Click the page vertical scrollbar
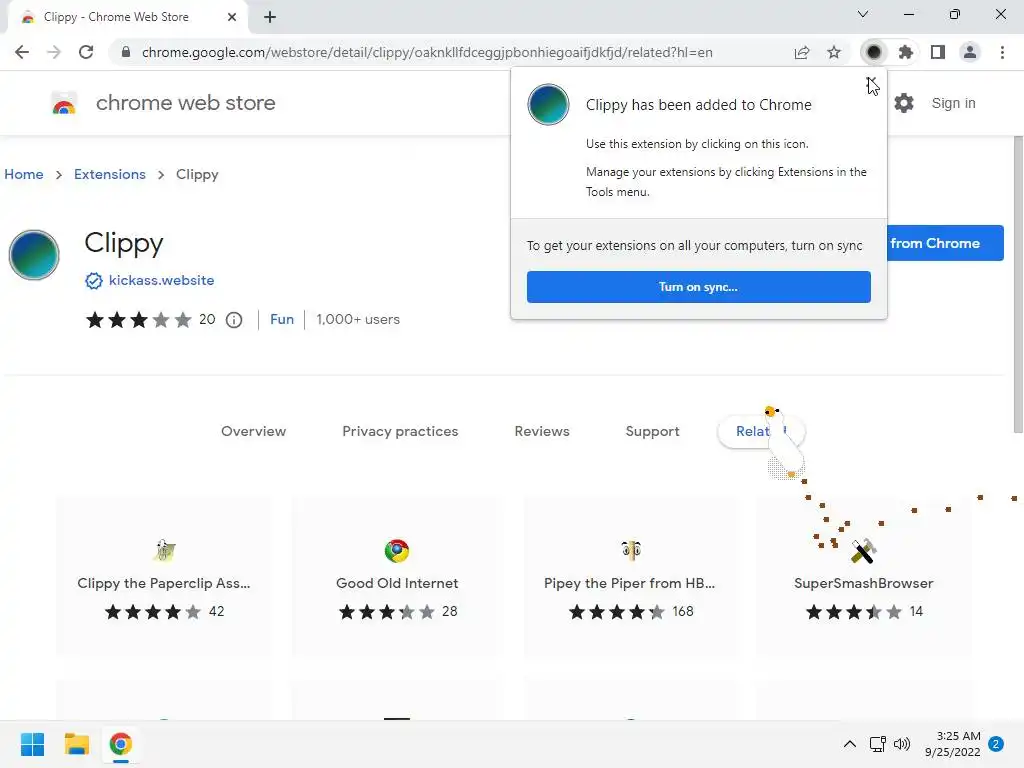The height and width of the screenshot is (768, 1024). coord(1017,284)
